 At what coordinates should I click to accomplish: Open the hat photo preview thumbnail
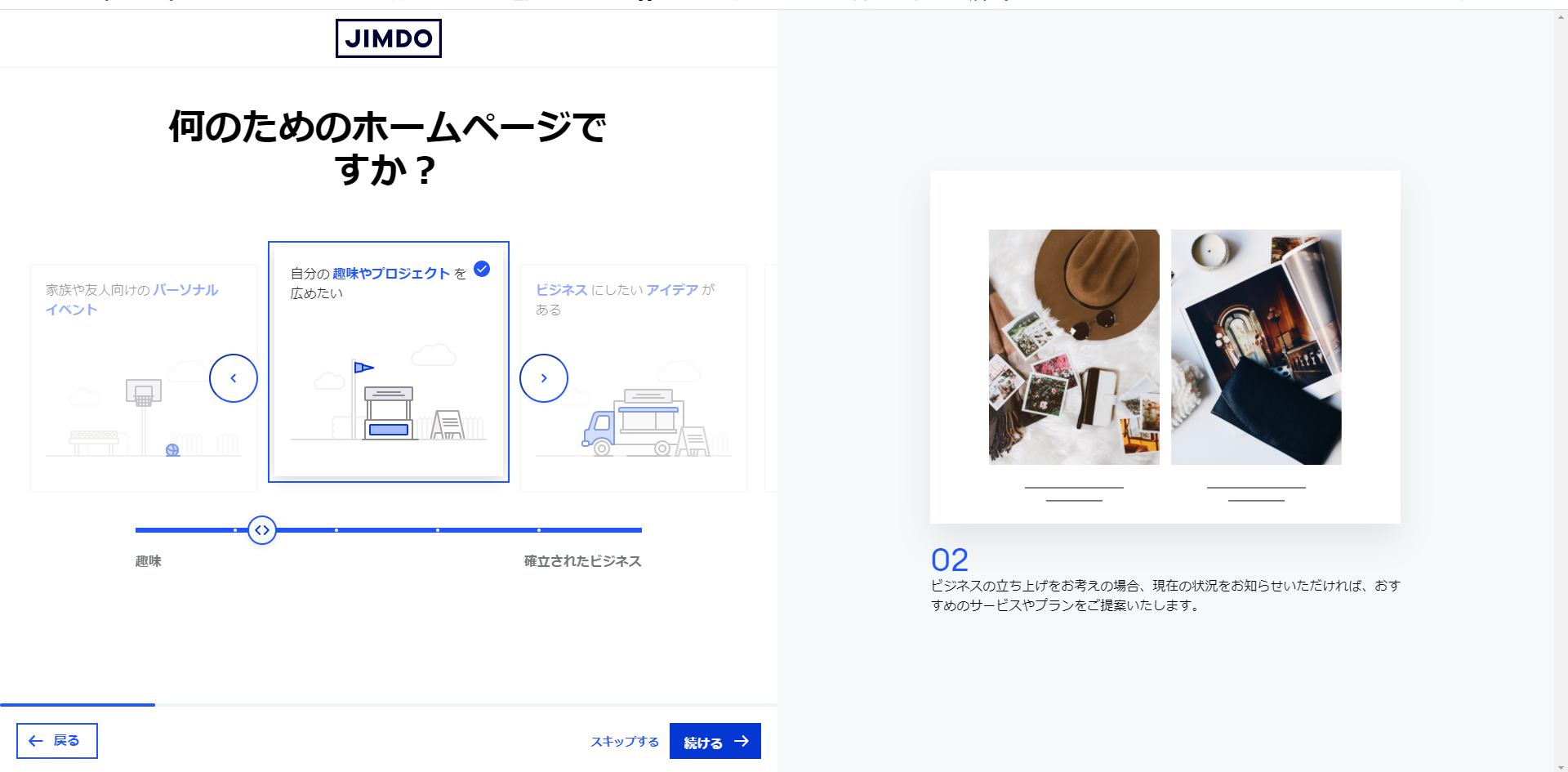[x=1074, y=347]
